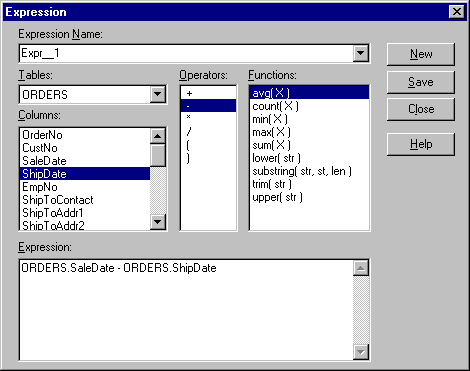This screenshot has height=371, width=470.
Task: Save the current expression
Action: click(x=421, y=82)
